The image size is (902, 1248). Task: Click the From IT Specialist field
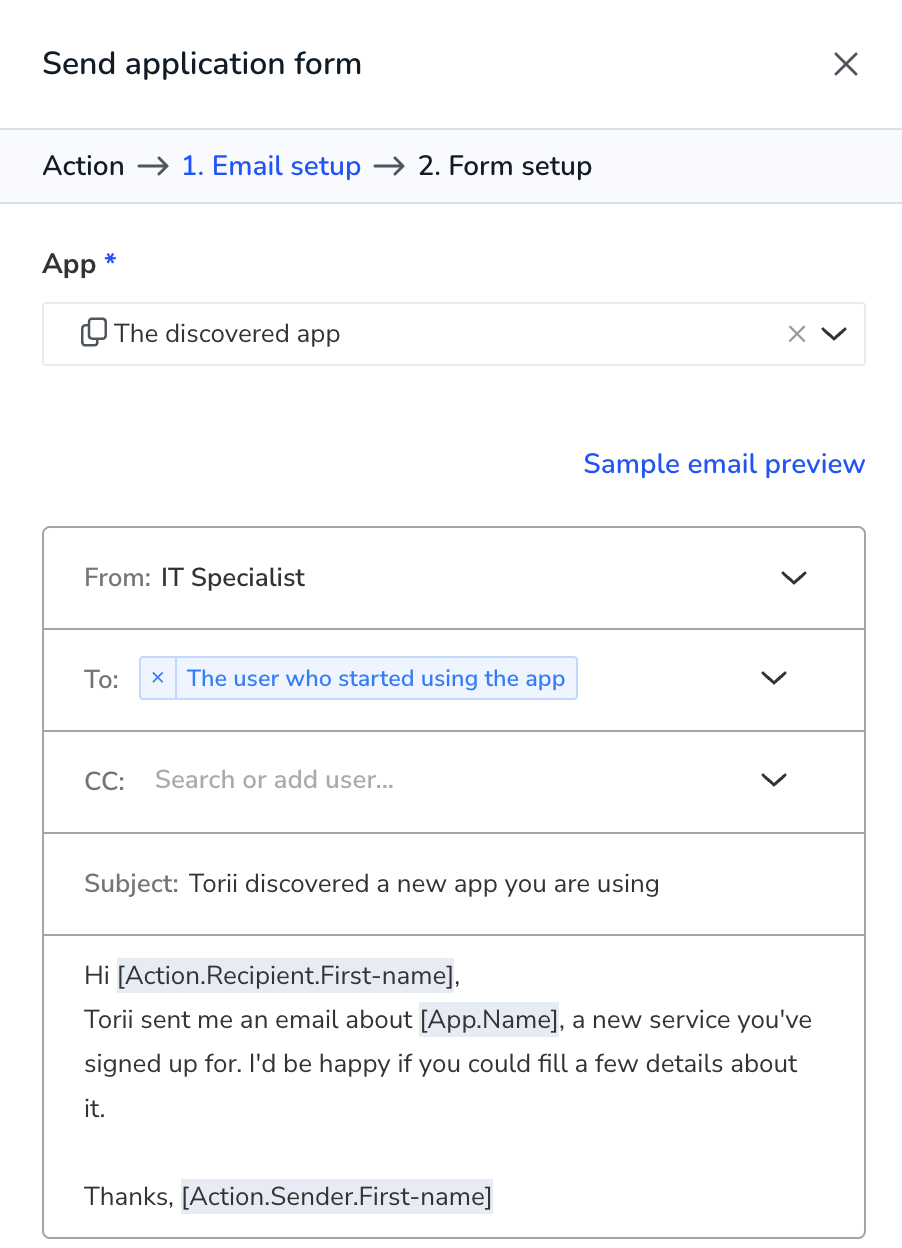[x=454, y=578]
